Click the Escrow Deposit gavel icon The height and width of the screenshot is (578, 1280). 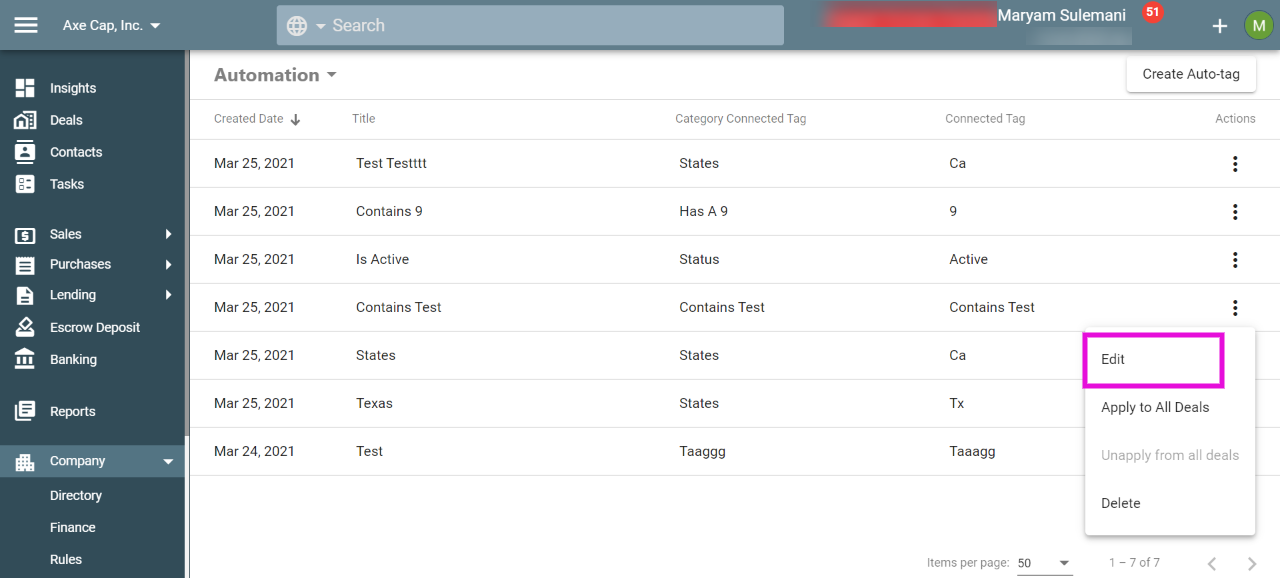click(25, 327)
